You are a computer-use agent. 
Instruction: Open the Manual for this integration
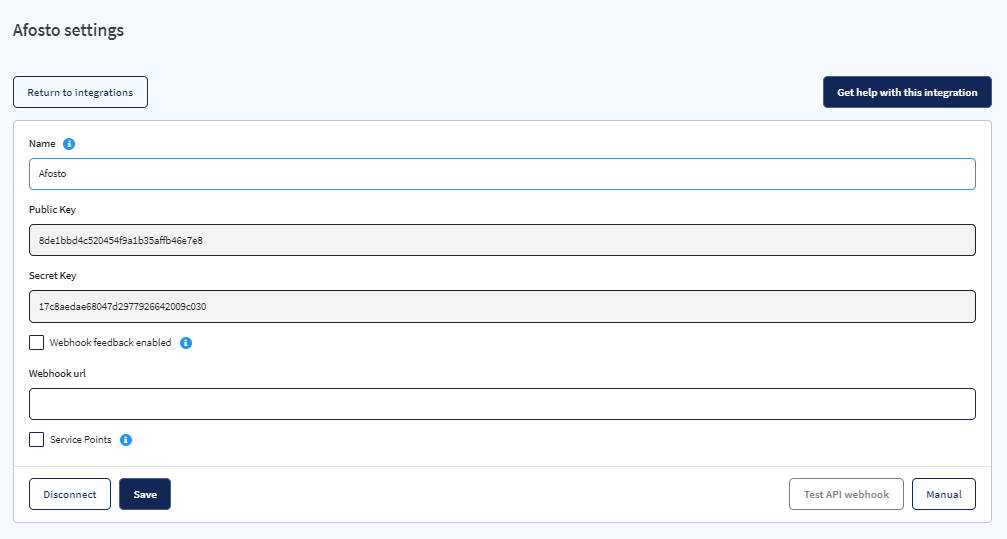point(943,494)
